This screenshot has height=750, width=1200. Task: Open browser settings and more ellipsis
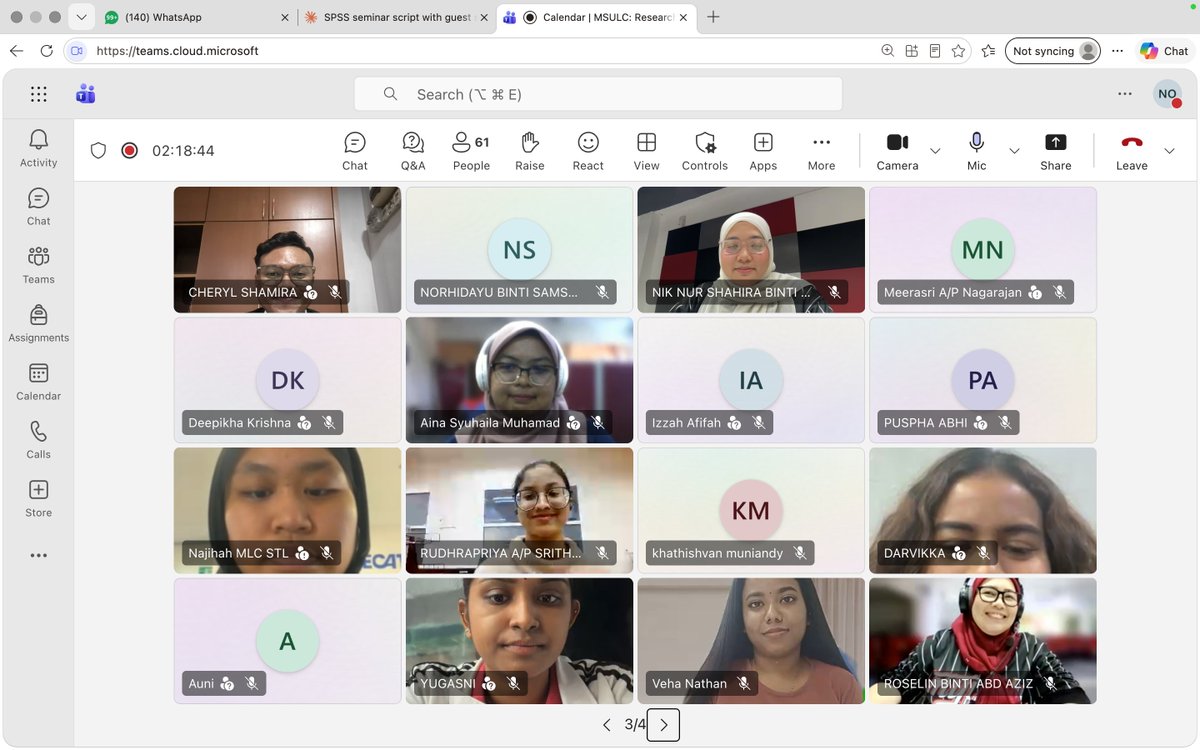1117,51
